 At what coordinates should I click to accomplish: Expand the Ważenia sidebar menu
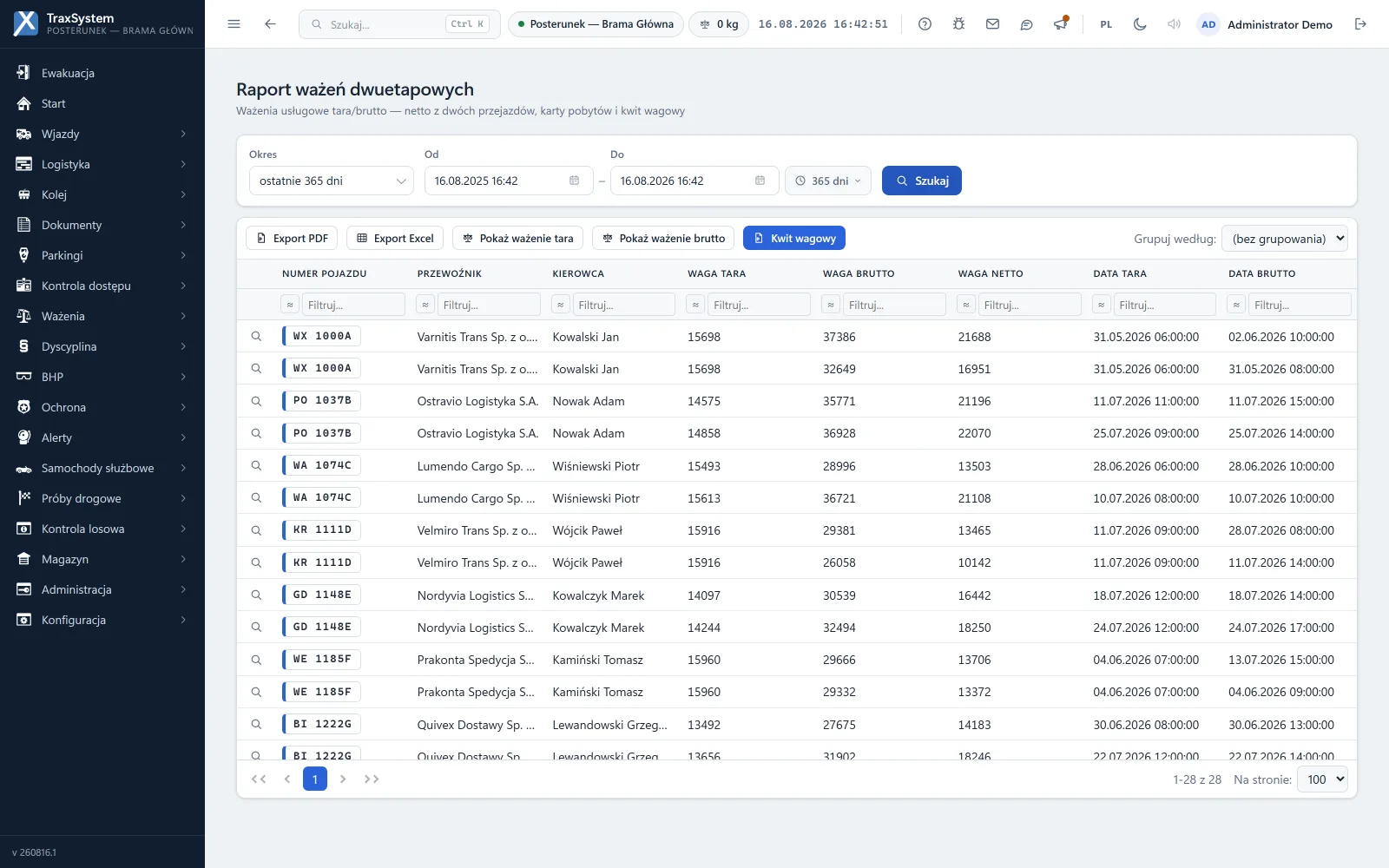[102, 316]
